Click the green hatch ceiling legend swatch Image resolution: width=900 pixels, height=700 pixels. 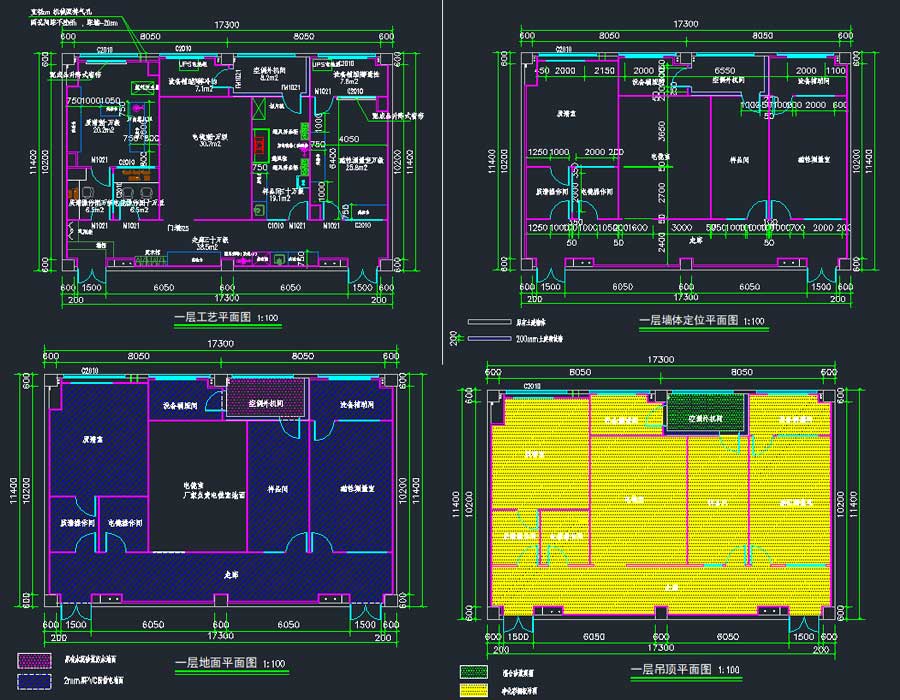480,672
